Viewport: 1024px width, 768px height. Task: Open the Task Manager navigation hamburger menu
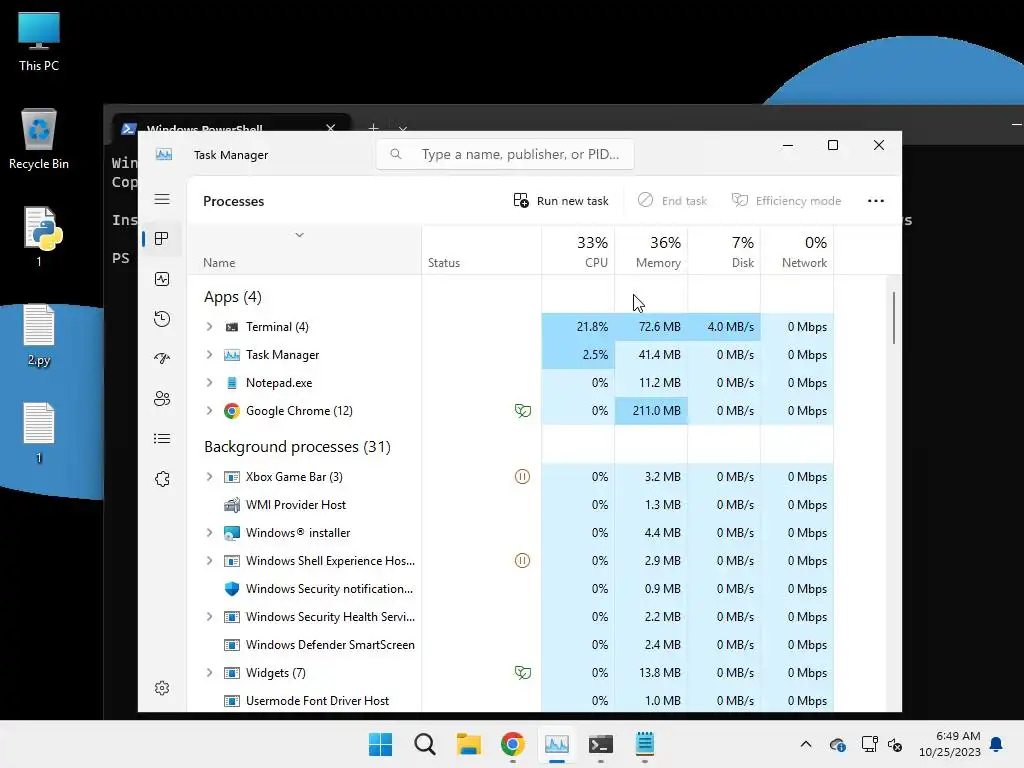point(162,200)
